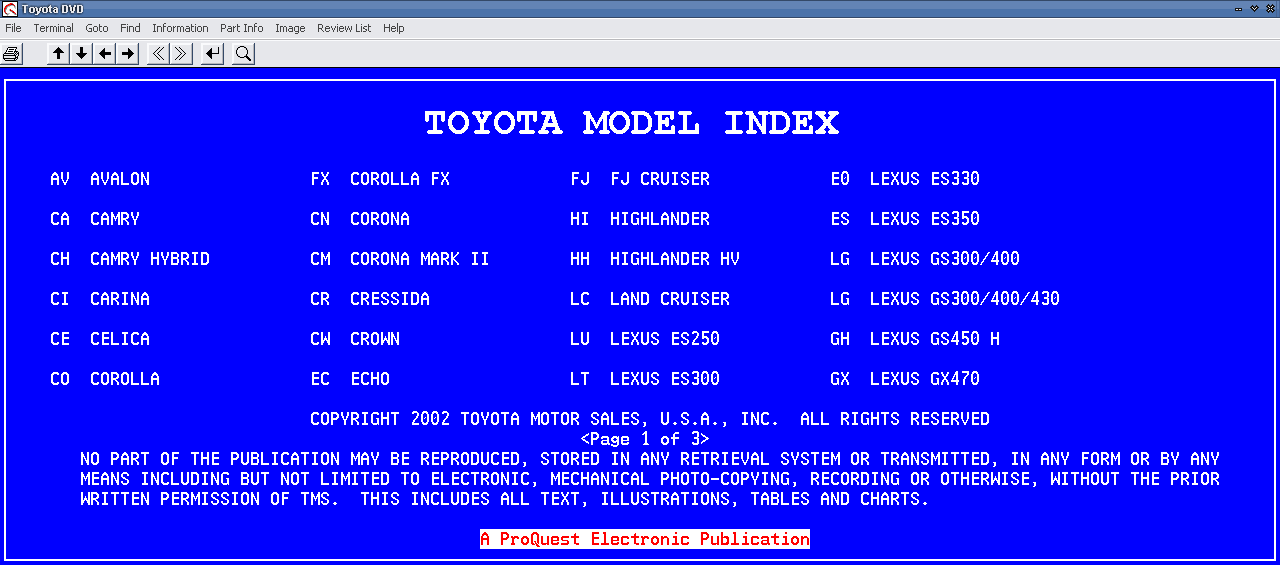Click the Enter/return arrow toolbar icon
1280x565 pixels.
(212, 54)
